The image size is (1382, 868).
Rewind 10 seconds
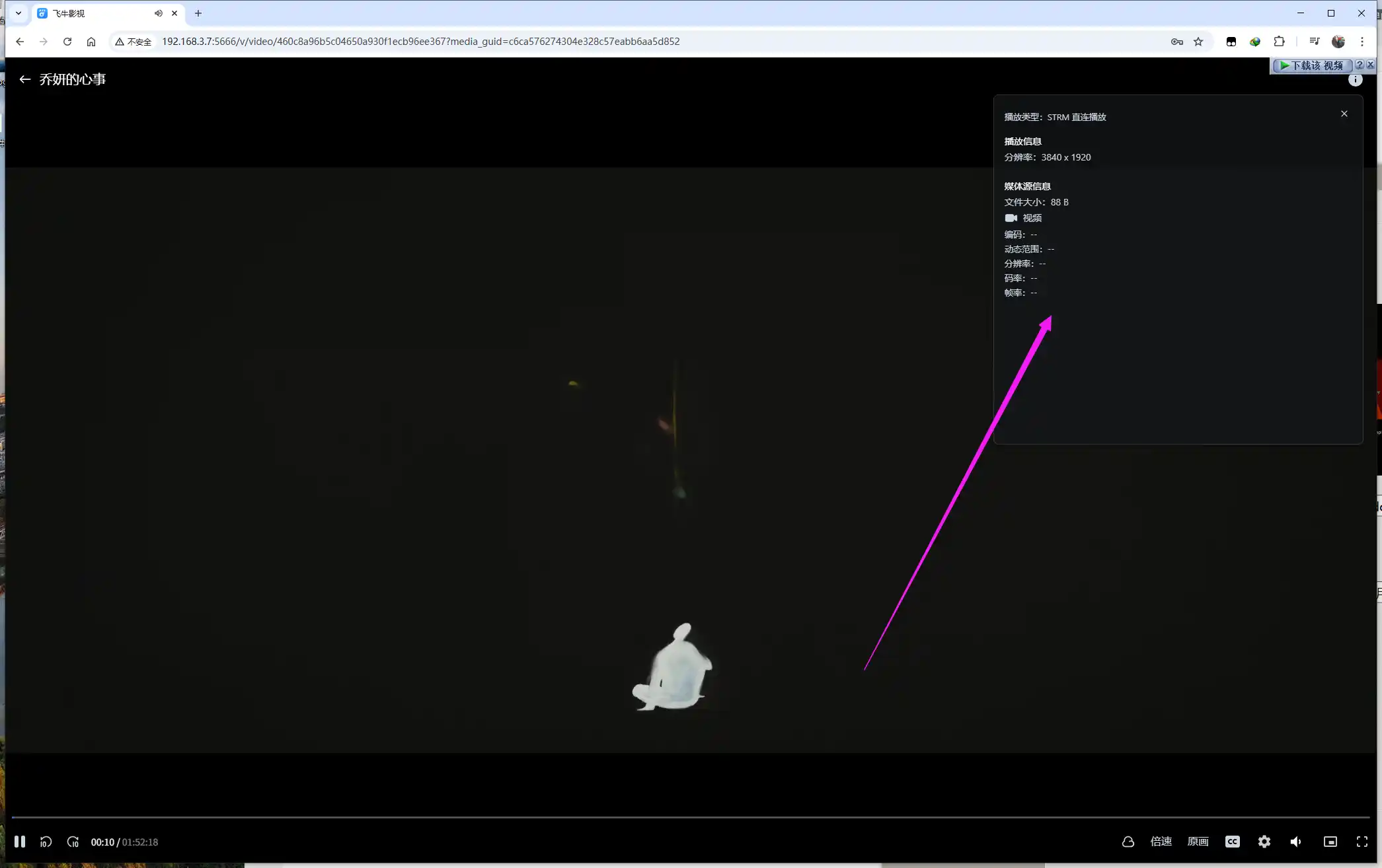[x=46, y=842]
